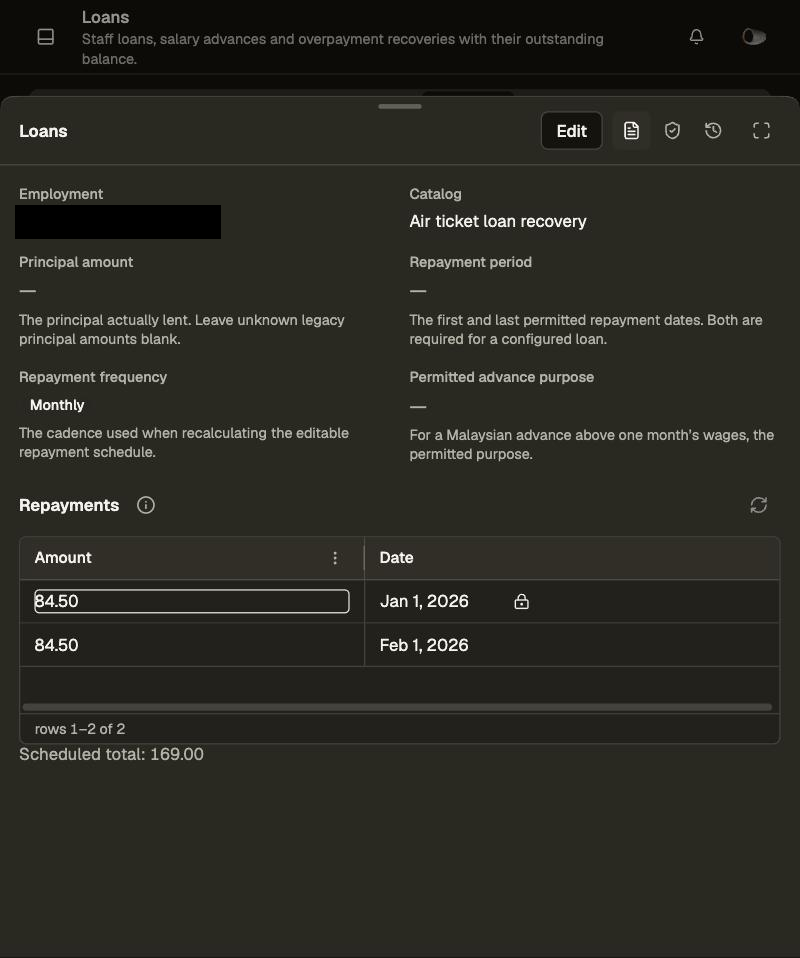Expand the panel to fullscreen

coord(761,131)
